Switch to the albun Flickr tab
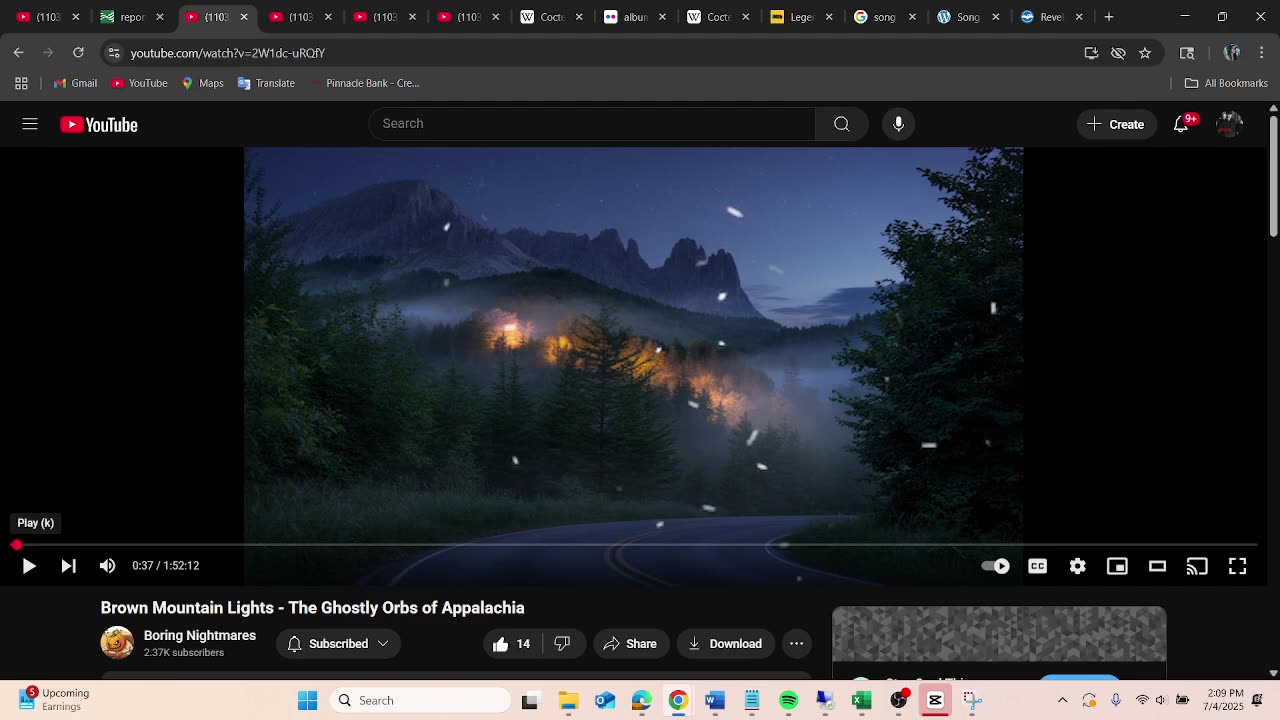The width and height of the screenshot is (1280, 720). coord(636,17)
